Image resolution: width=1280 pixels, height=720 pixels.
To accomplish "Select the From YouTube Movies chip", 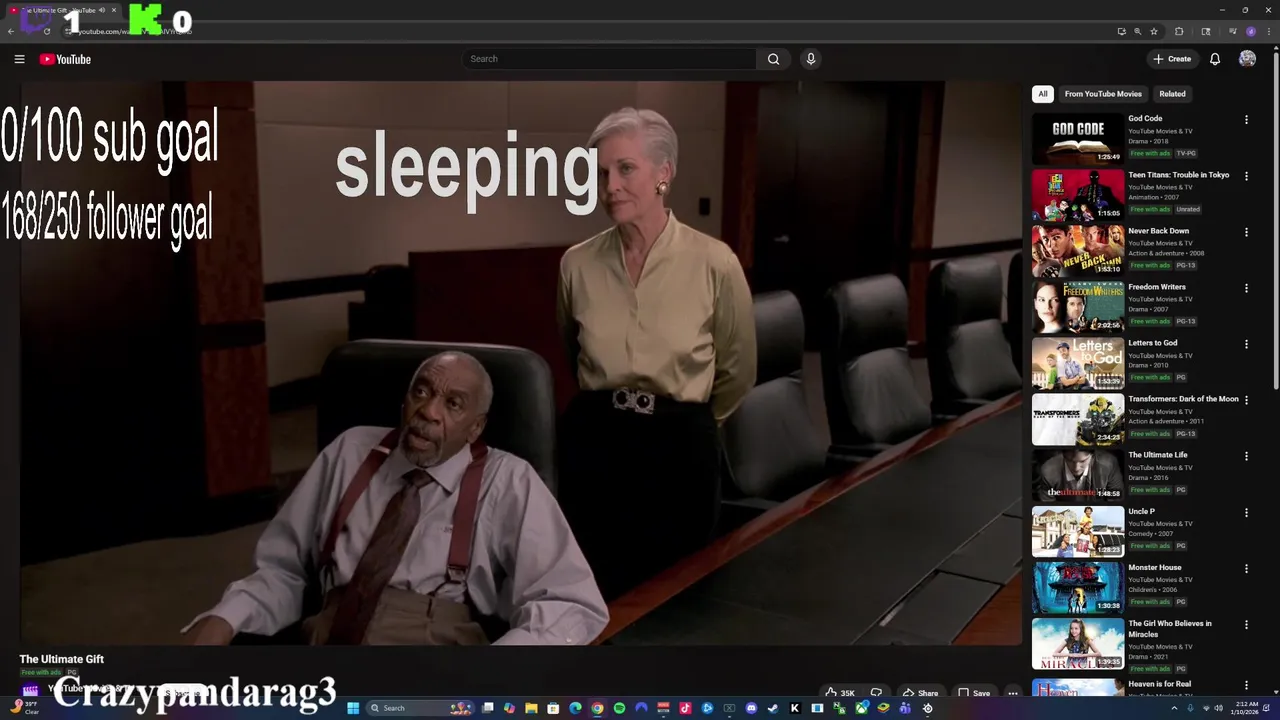I will [1103, 94].
